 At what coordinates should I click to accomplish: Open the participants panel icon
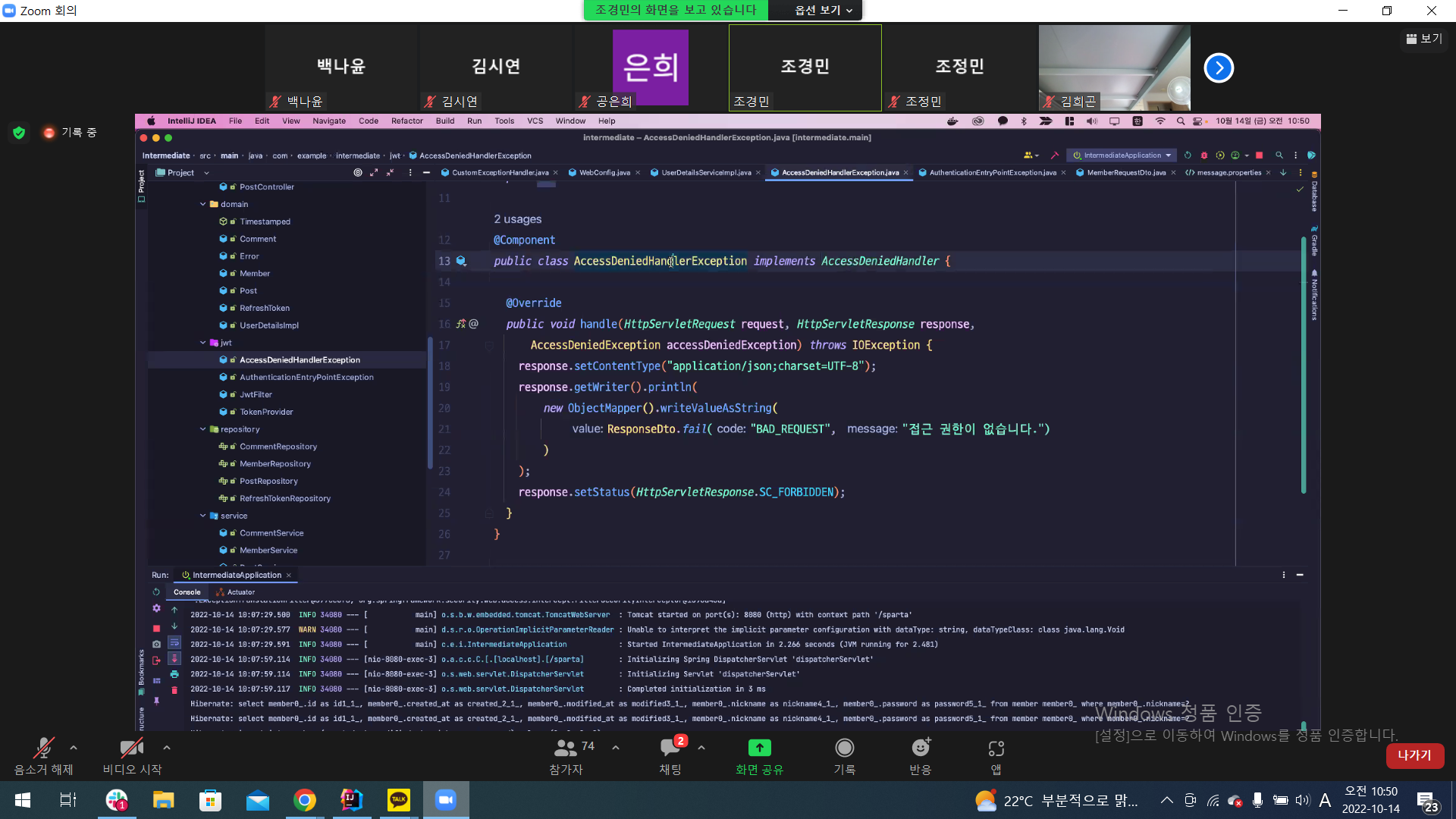(566, 748)
